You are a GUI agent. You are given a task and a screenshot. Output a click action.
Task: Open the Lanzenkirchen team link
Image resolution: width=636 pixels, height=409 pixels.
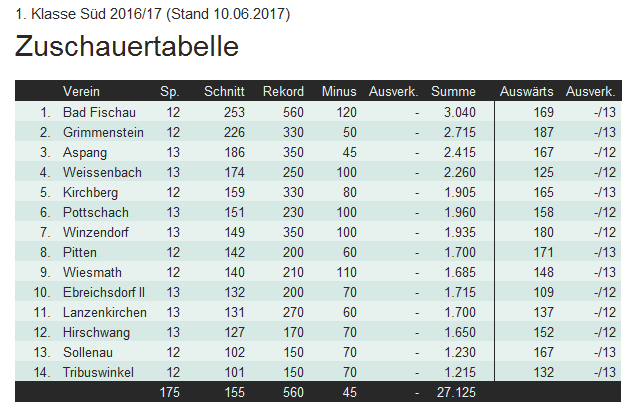click(104, 312)
